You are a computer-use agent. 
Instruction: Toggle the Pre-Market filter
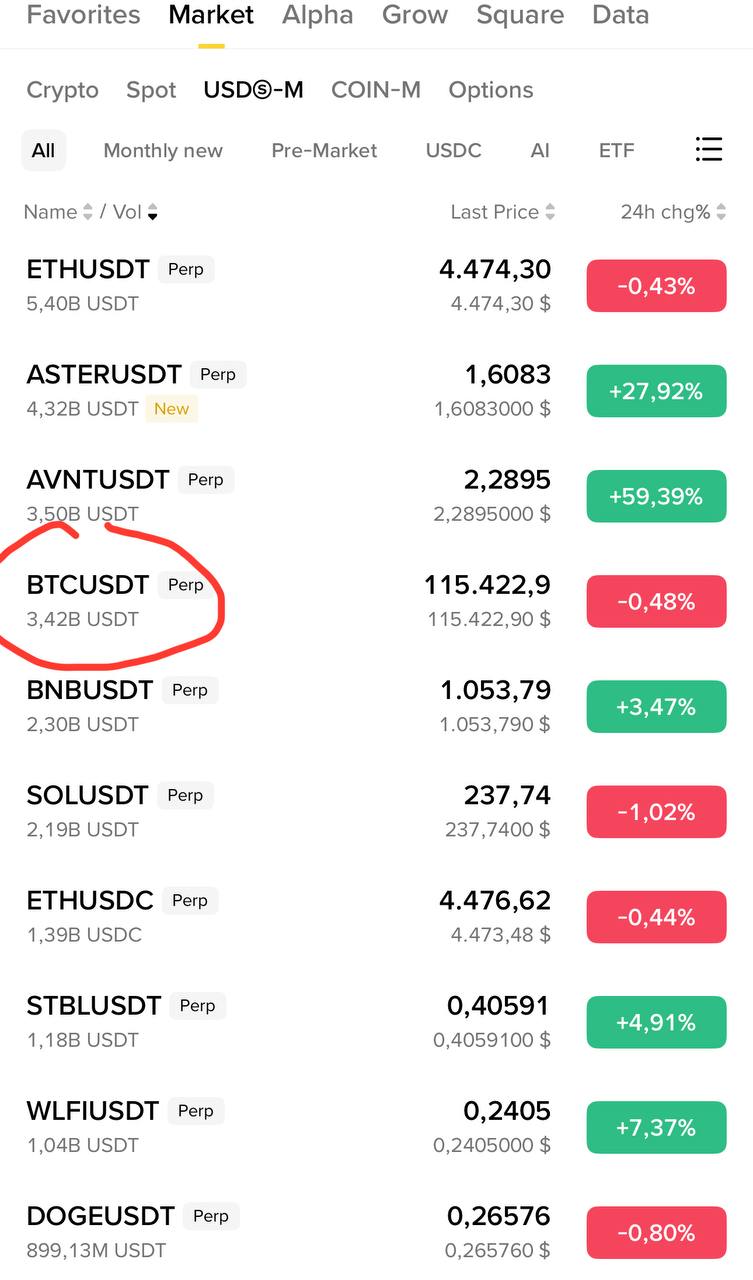[x=324, y=150]
